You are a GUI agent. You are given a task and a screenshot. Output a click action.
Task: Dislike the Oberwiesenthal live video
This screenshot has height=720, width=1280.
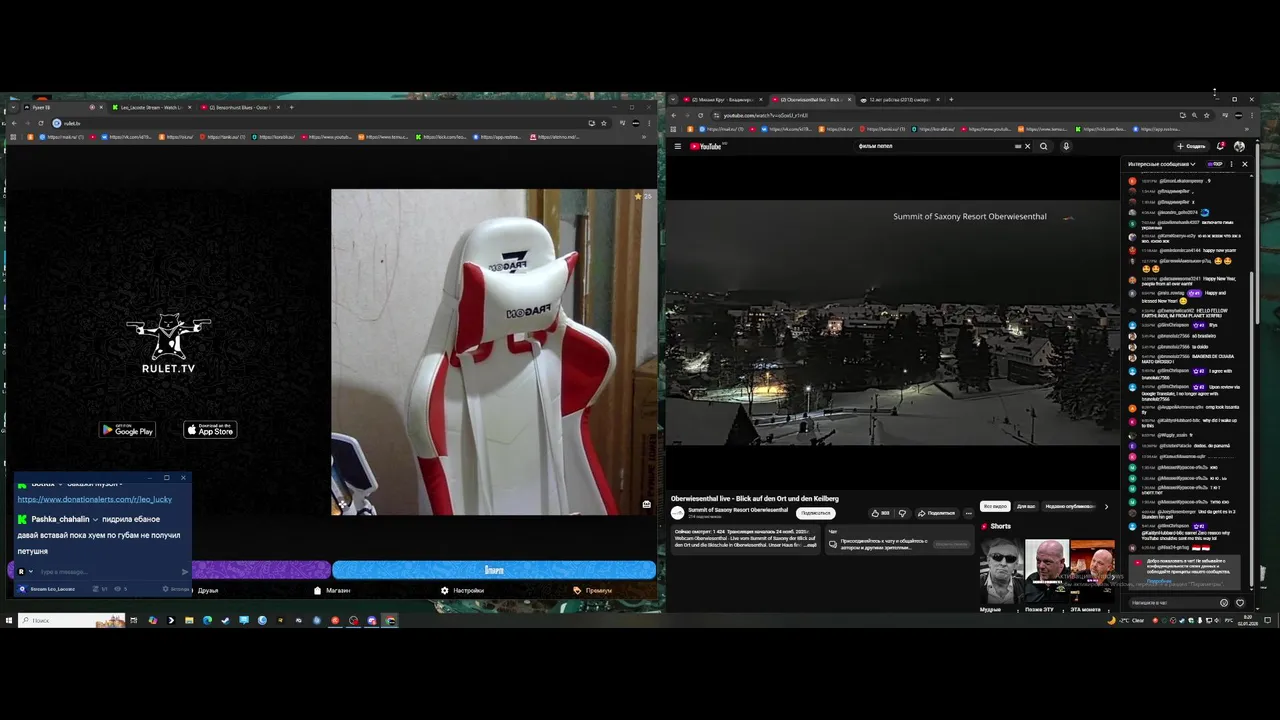(x=902, y=513)
